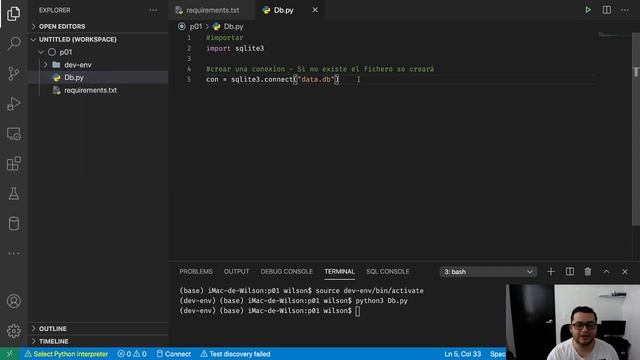Open requirements.txt in Explorer tree
Image resolution: width=640 pixels, height=360 pixels.
click(x=98, y=90)
